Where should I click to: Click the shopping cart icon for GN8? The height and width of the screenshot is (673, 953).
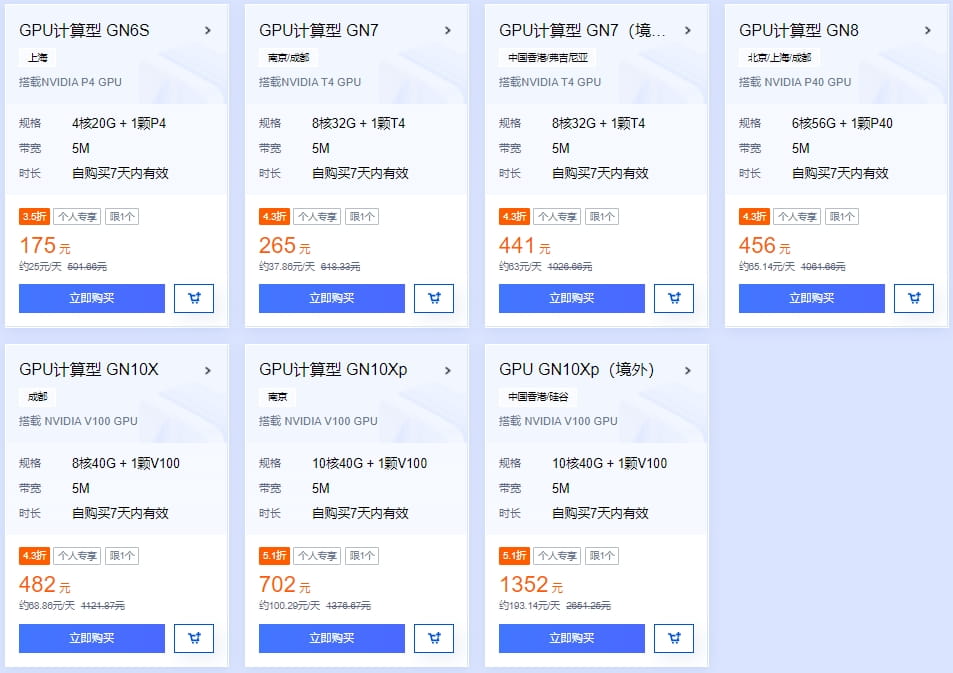coord(913,298)
